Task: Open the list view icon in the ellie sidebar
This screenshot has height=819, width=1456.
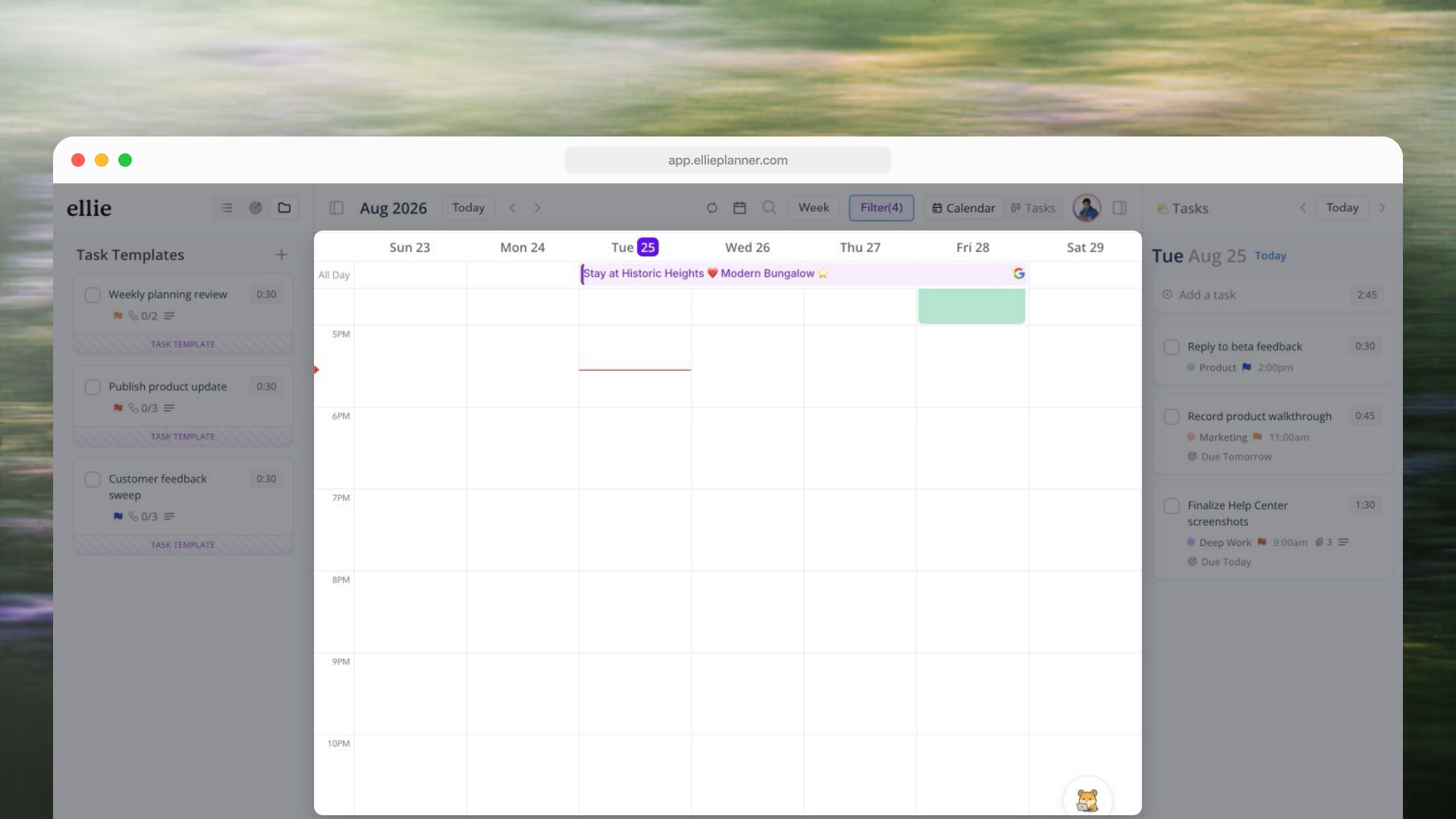Action: point(227,208)
